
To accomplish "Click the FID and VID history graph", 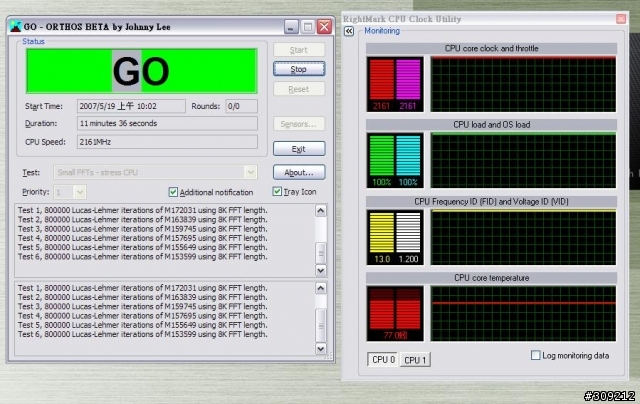I will 523,237.
